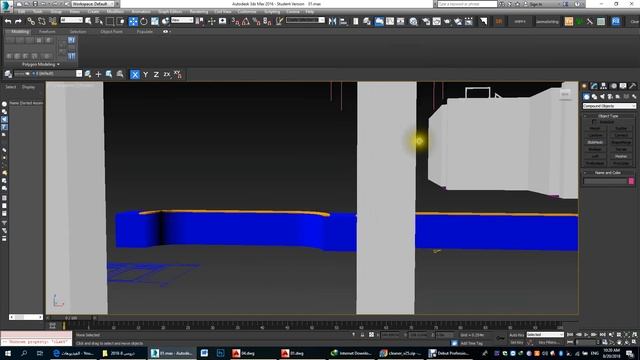Viewport: 640px width, 360px height.
Task: Click the ShapeMerge button
Action: click(x=621, y=142)
